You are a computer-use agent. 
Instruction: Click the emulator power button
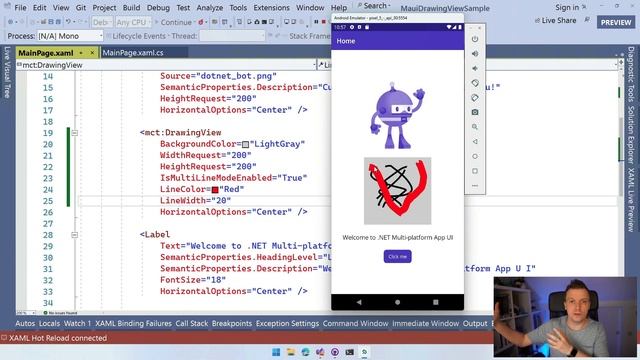click(475, 39)
